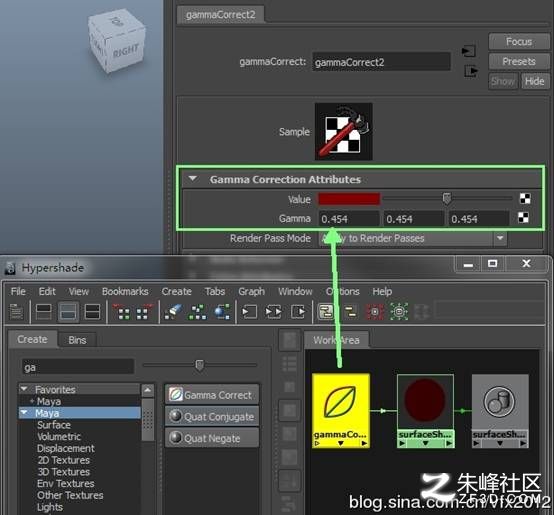Open the Graph menu in Hypershade
Image resolution: width=554 pixels, height=515 pixels.
[252, 291]
